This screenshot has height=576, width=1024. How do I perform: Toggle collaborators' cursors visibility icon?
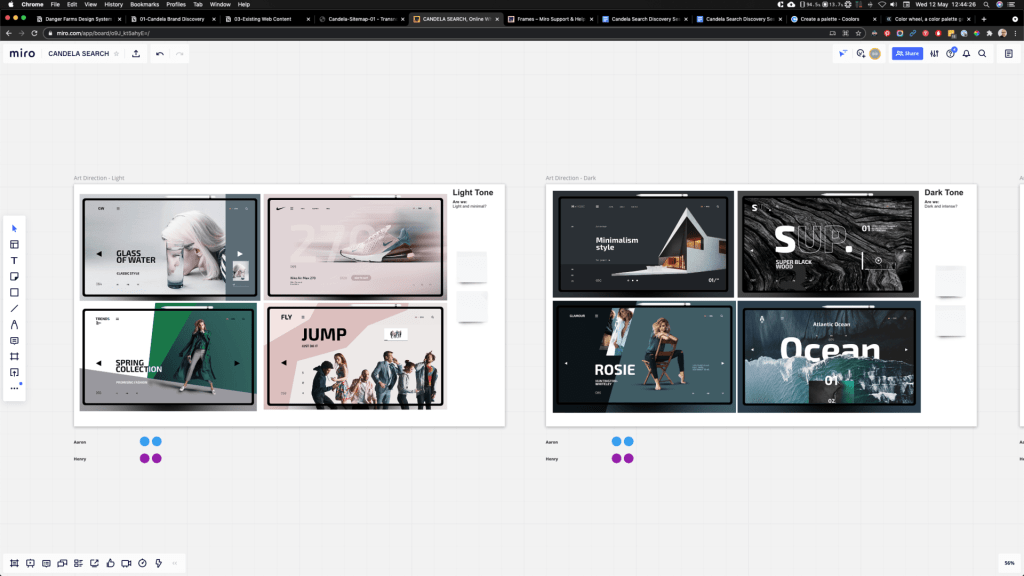[843, 53]
